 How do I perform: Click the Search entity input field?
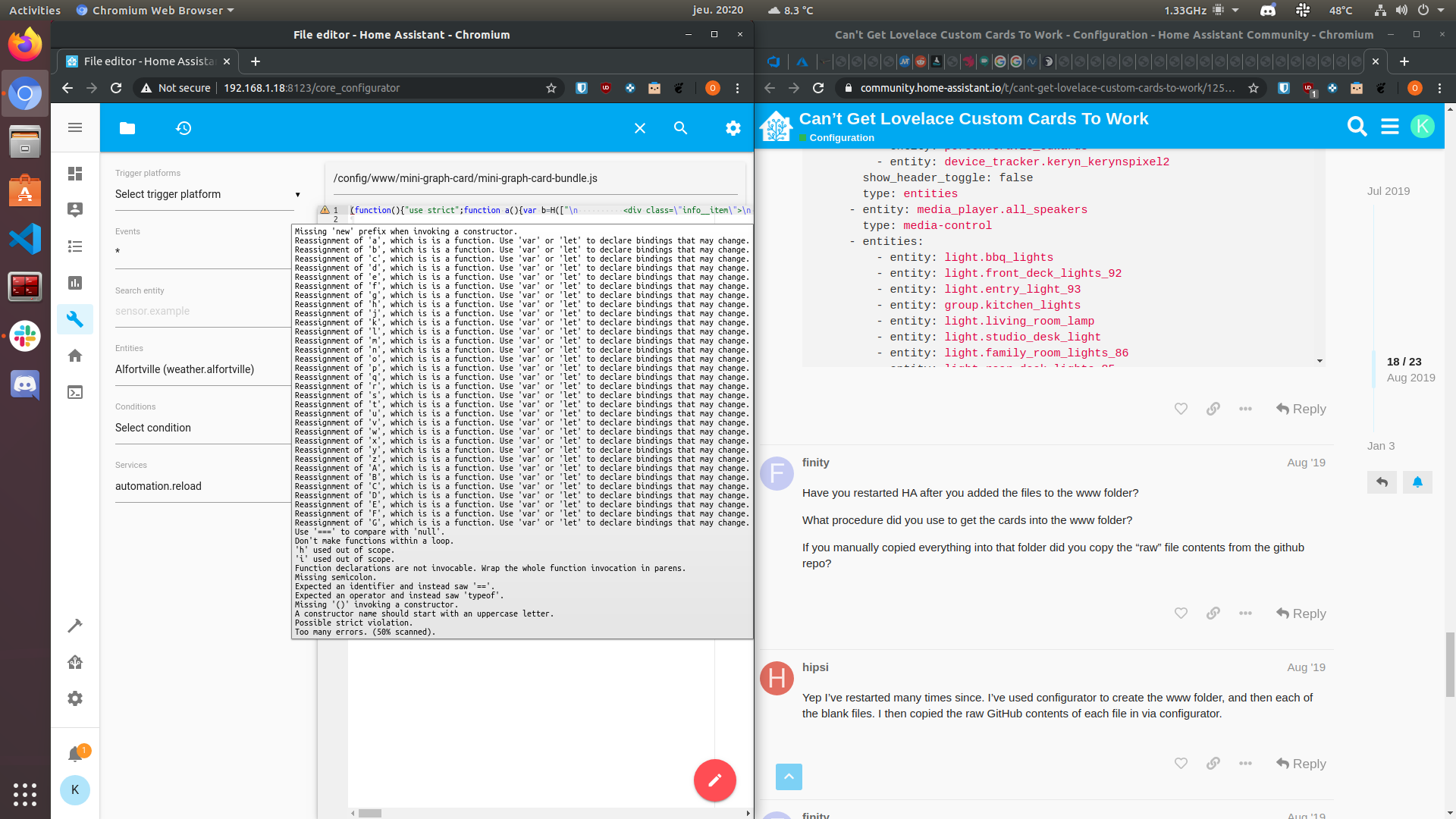click(x=203, y=311)
